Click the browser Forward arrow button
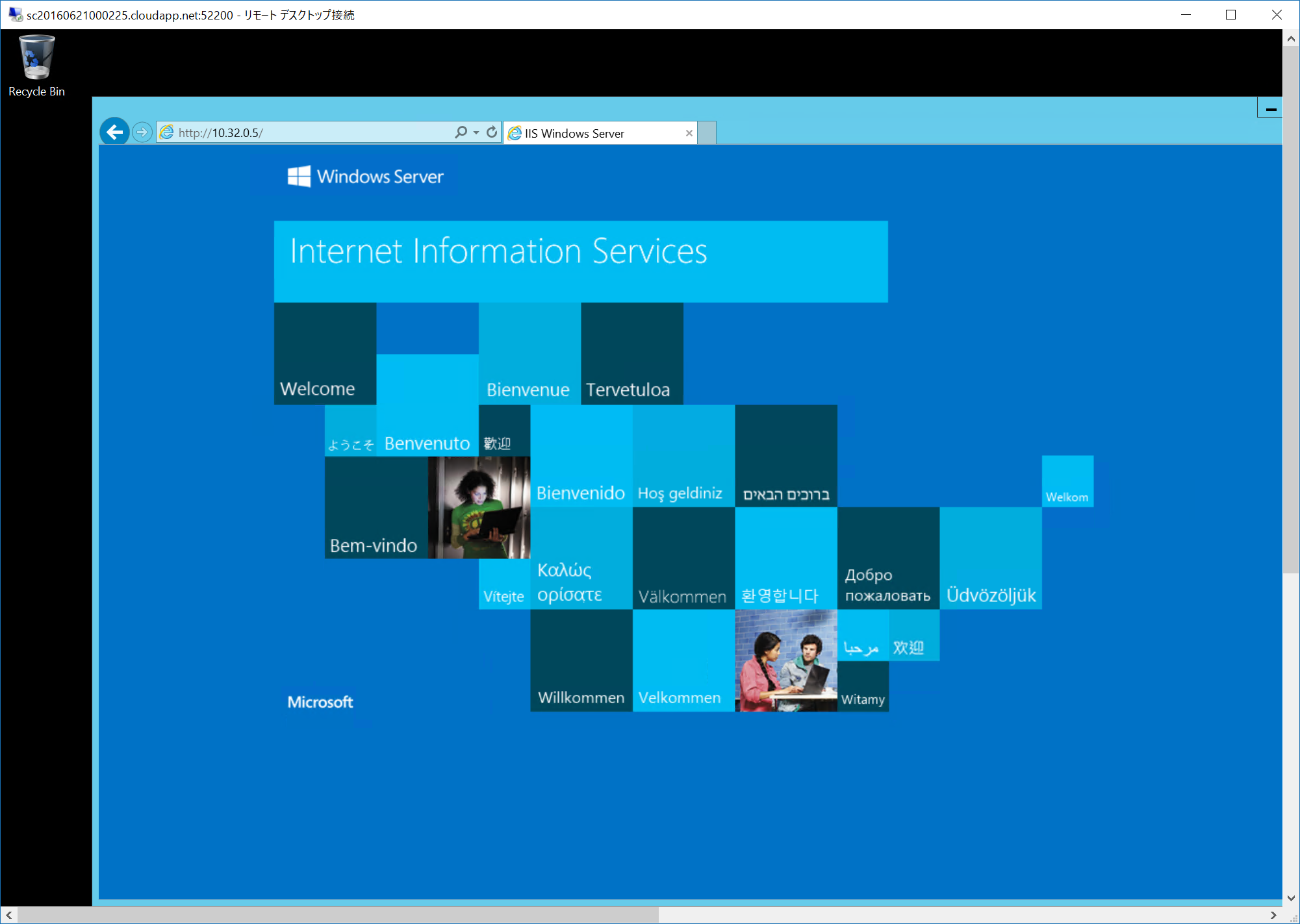The height and width of the screenshot is (924, 1300). point(142,132)
